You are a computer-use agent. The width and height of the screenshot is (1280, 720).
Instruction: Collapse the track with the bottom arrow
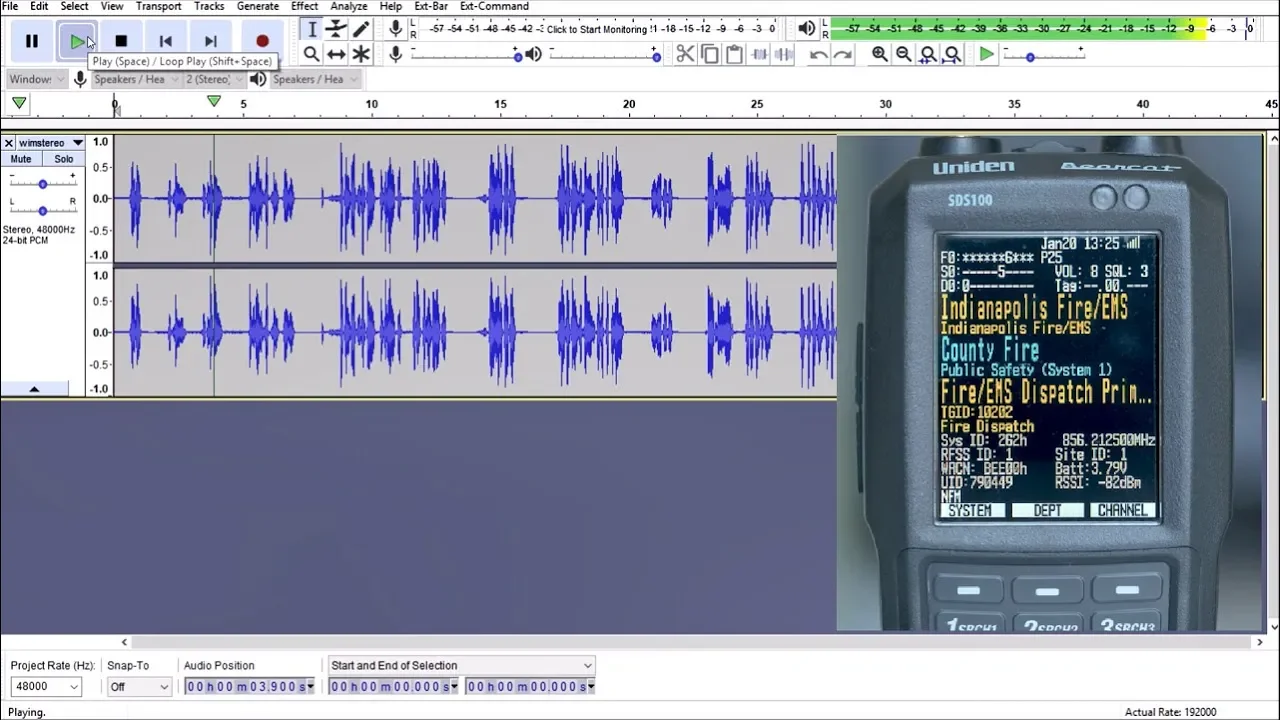point(34,389)
